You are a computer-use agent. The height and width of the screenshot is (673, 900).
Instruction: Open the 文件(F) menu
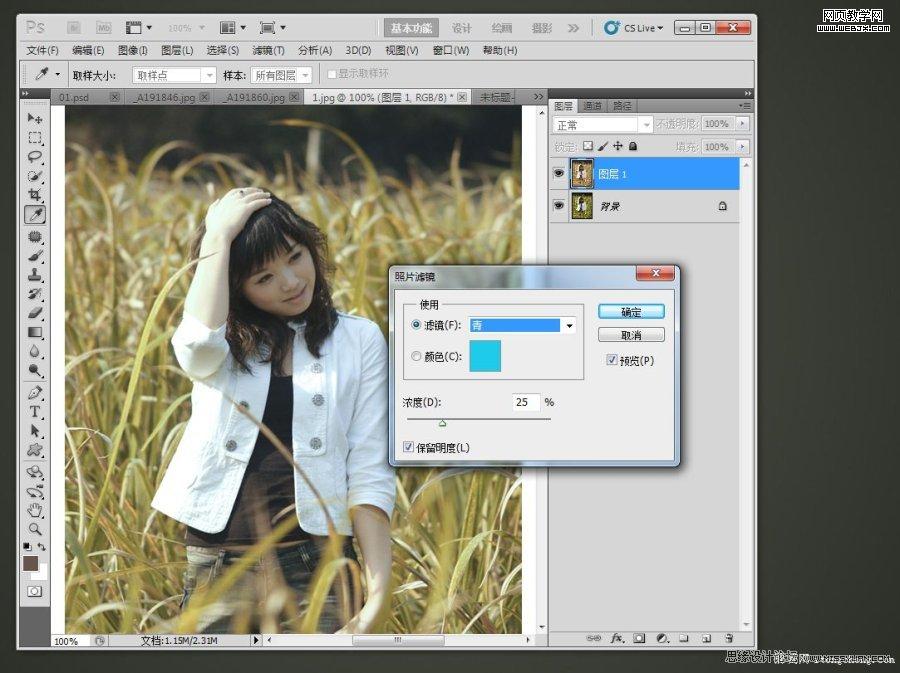42,50
